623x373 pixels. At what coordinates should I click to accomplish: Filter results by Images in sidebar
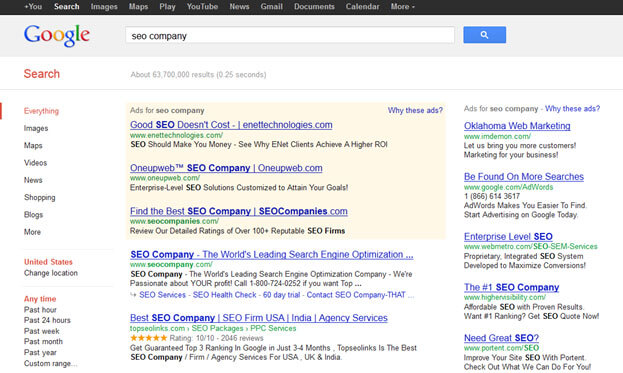click(x=36, y=128)
